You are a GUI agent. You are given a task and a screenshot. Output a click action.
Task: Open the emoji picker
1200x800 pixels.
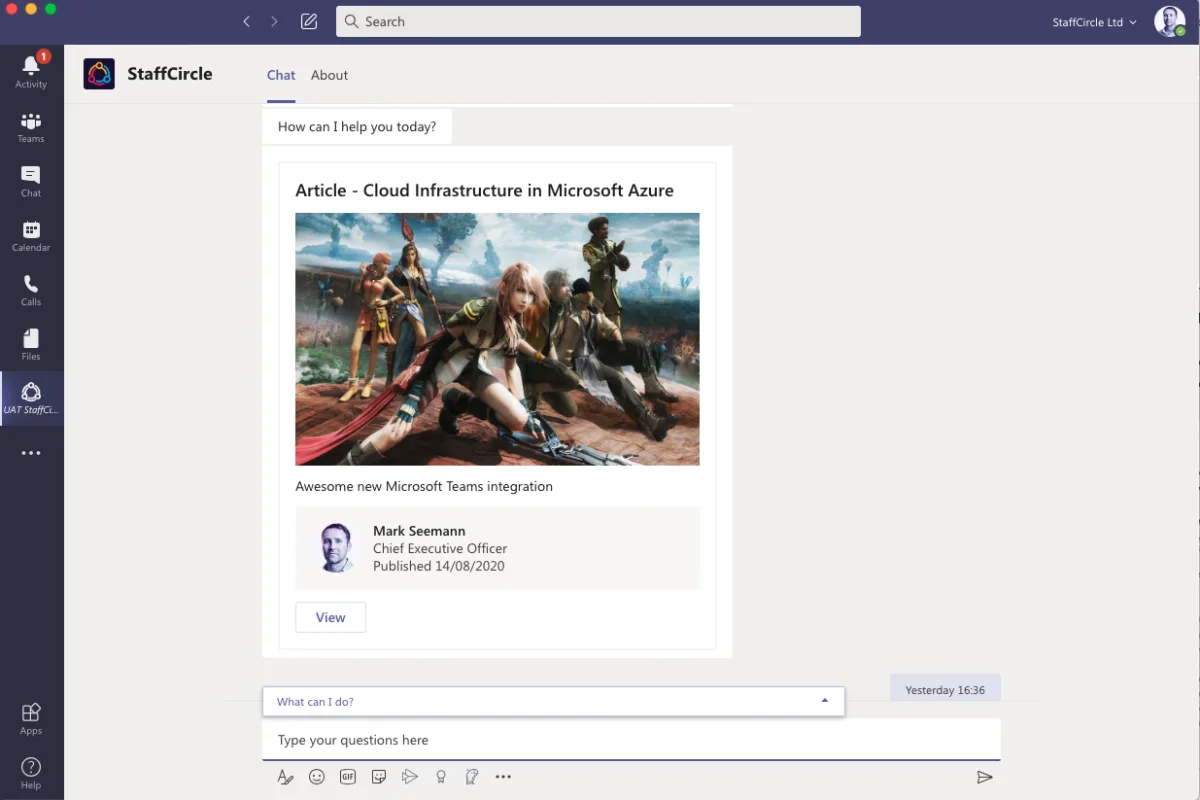317,777
